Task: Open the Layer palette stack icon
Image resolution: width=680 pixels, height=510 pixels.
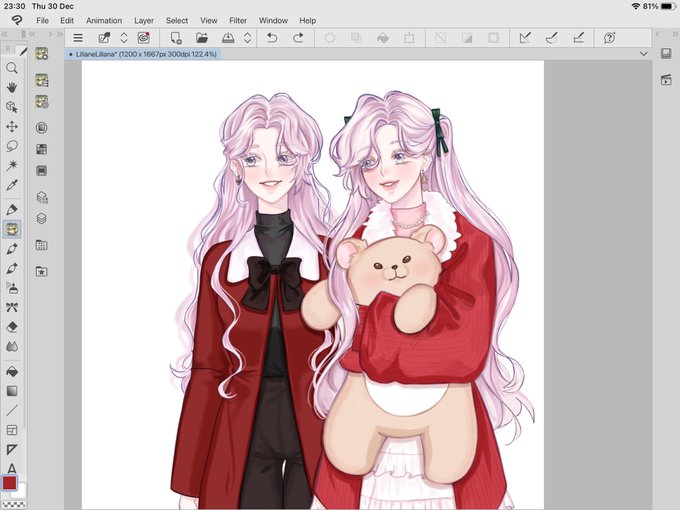Action: click(42, 218)
